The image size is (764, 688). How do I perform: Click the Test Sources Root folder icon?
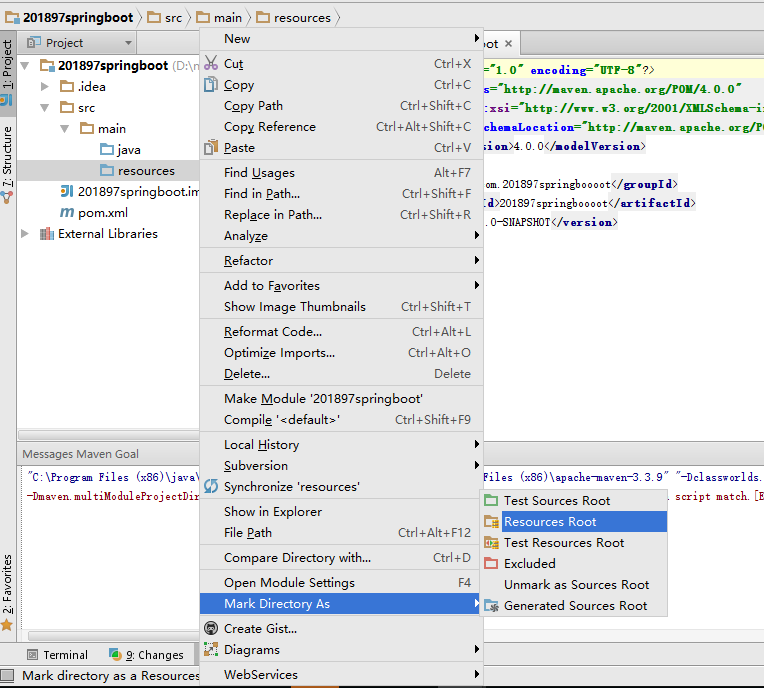[491, 501]
